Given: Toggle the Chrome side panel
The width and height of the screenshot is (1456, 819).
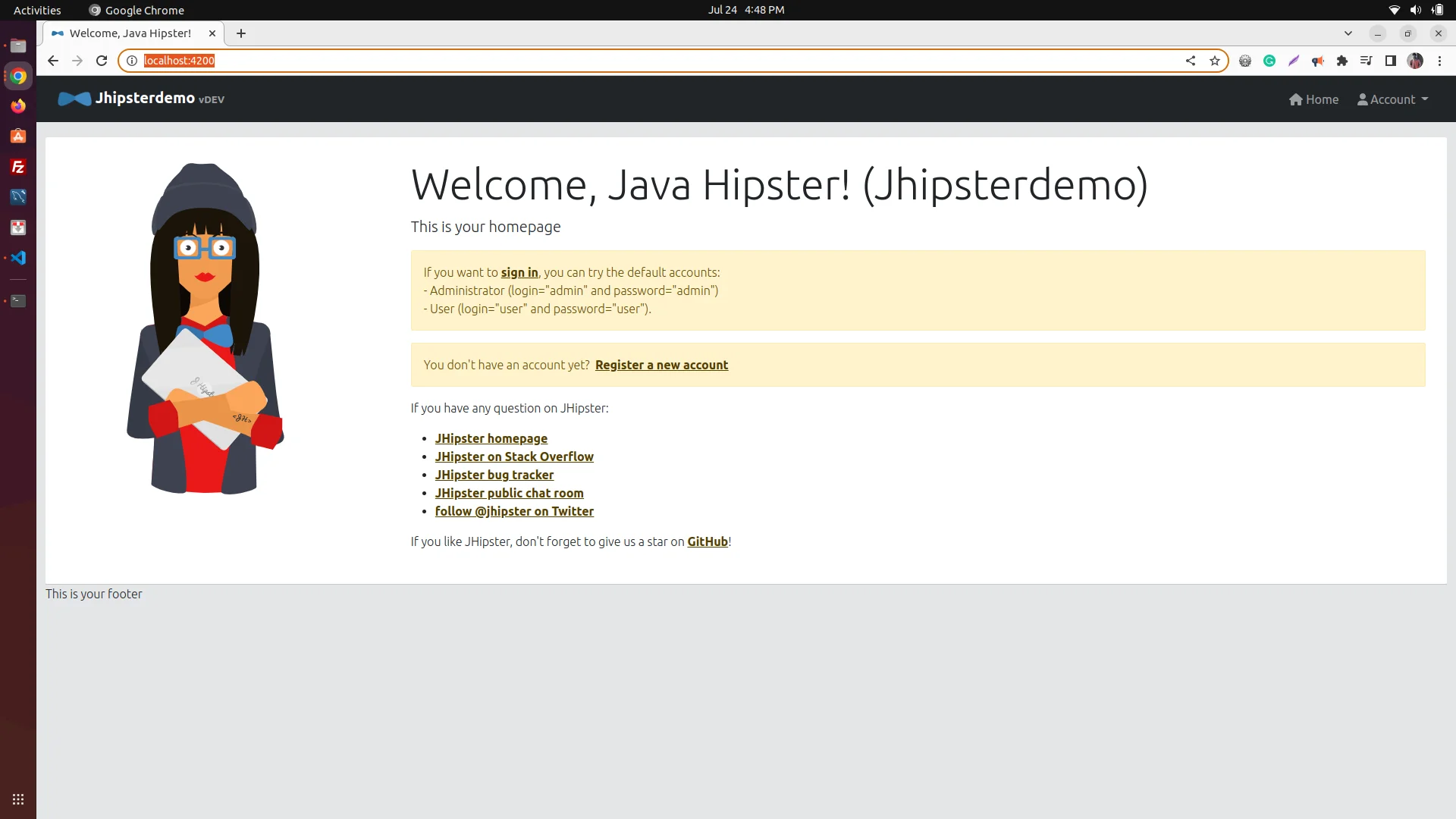Looking at the screenshot, I should (x=1391, y=61).
